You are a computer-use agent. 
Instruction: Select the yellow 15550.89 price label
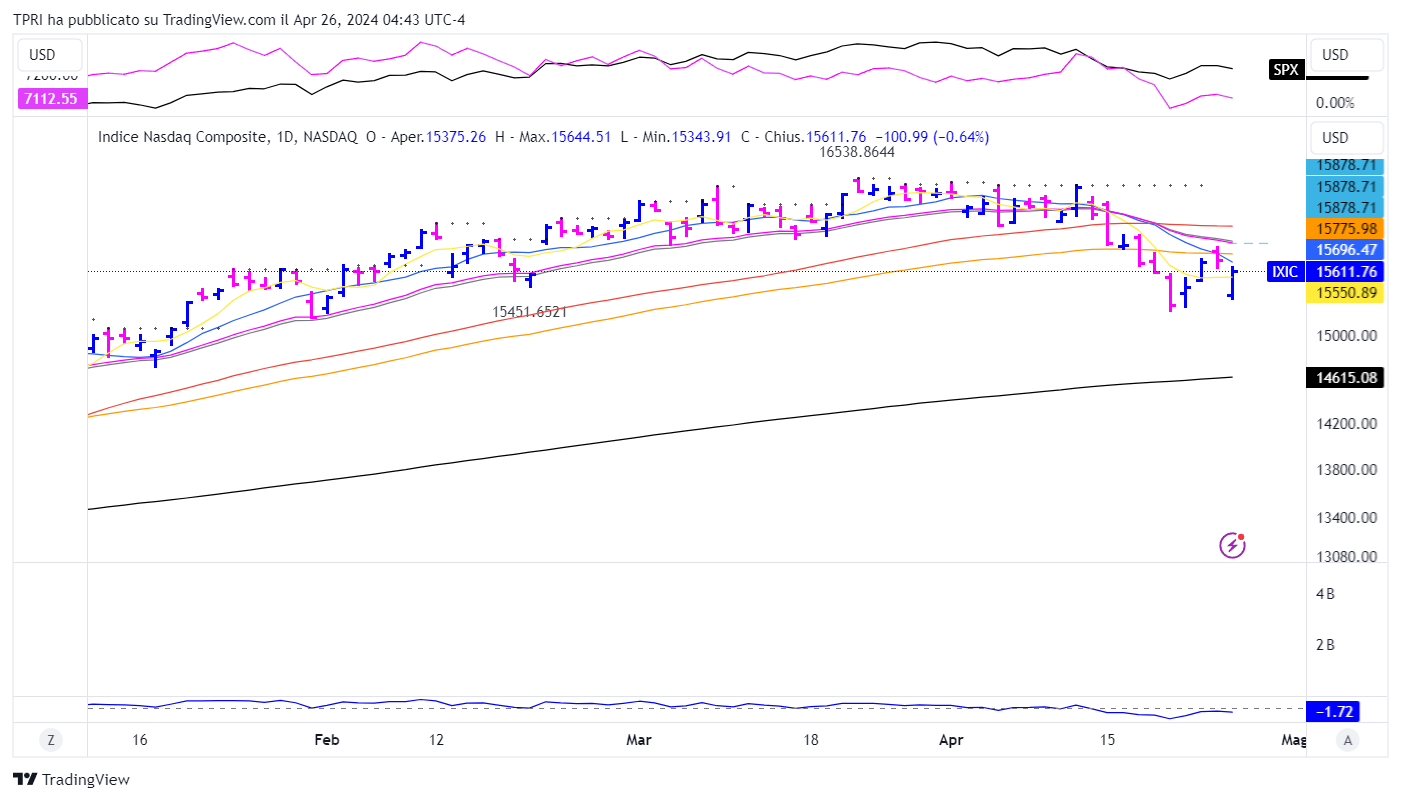coord(1346,293)
